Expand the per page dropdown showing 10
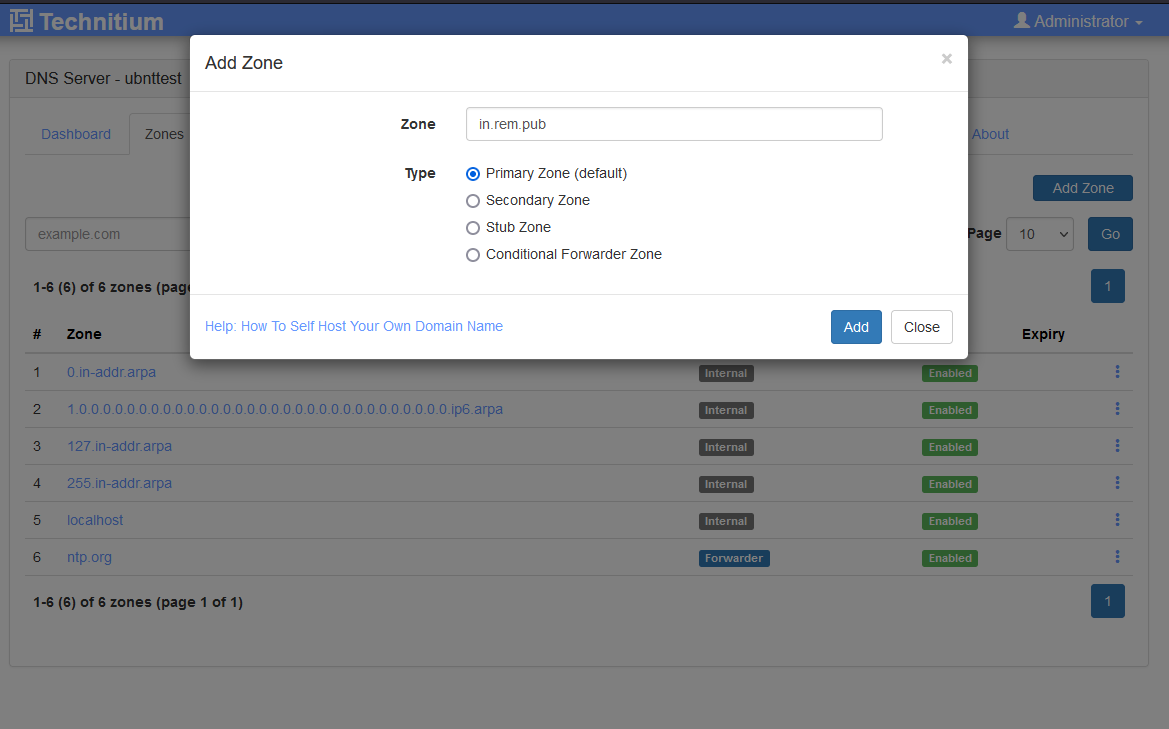 tap(1039, 234)
